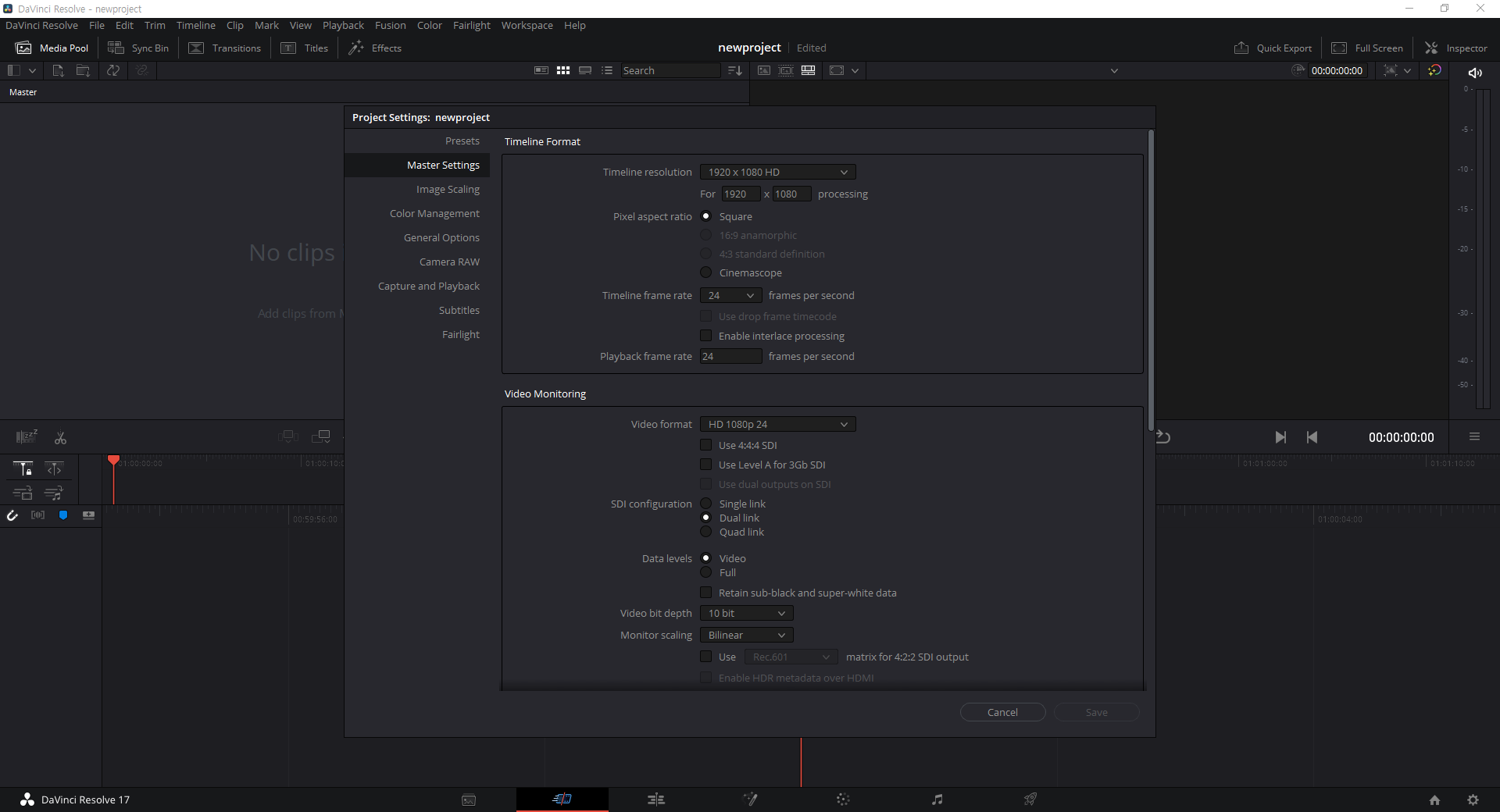
Task: Open timeline selector dropdown above viewer
Action: click(x=1114, y=70)
